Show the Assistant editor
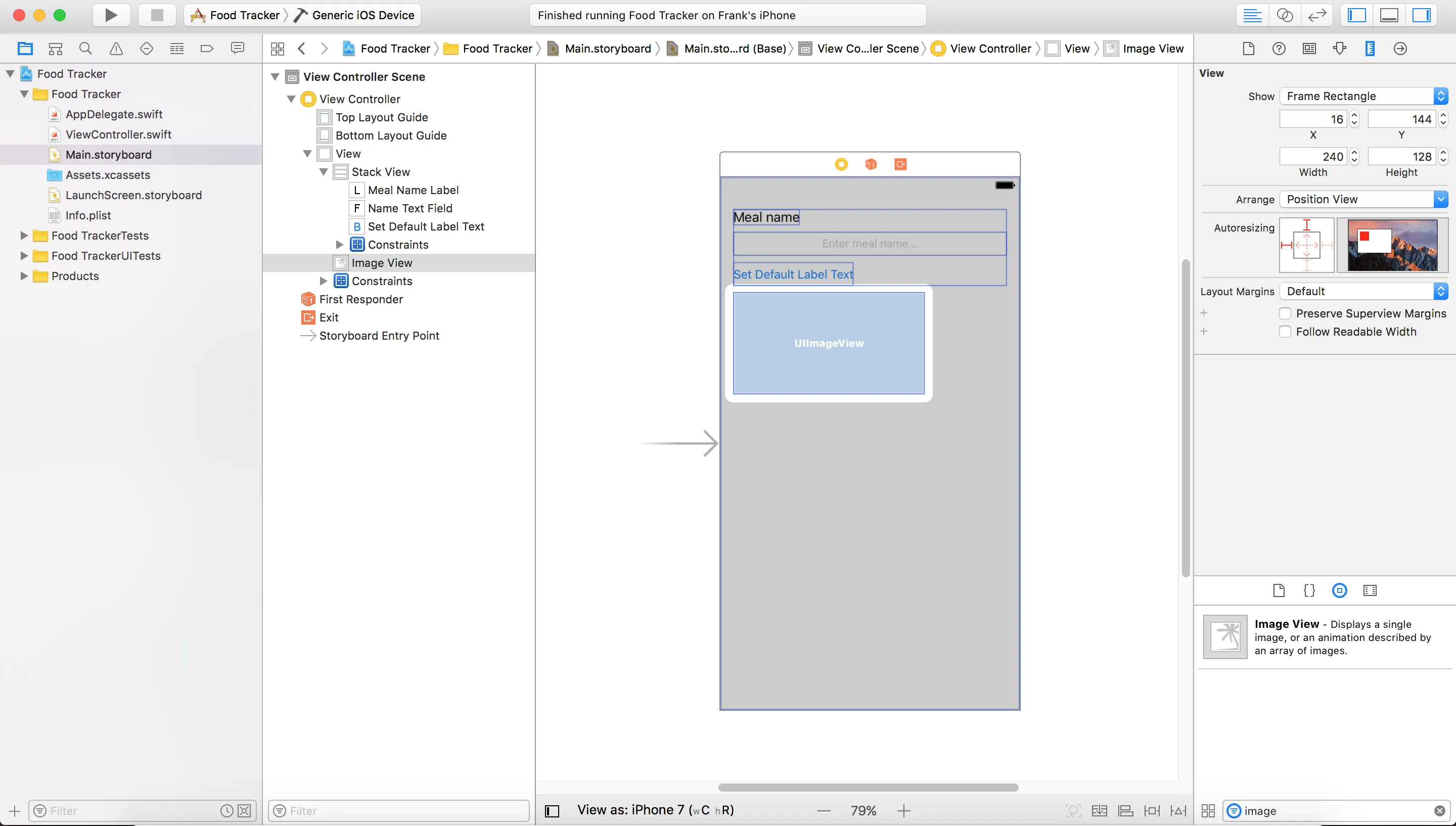Viewport: 1456px width, 826px height. pos(1285,15)
